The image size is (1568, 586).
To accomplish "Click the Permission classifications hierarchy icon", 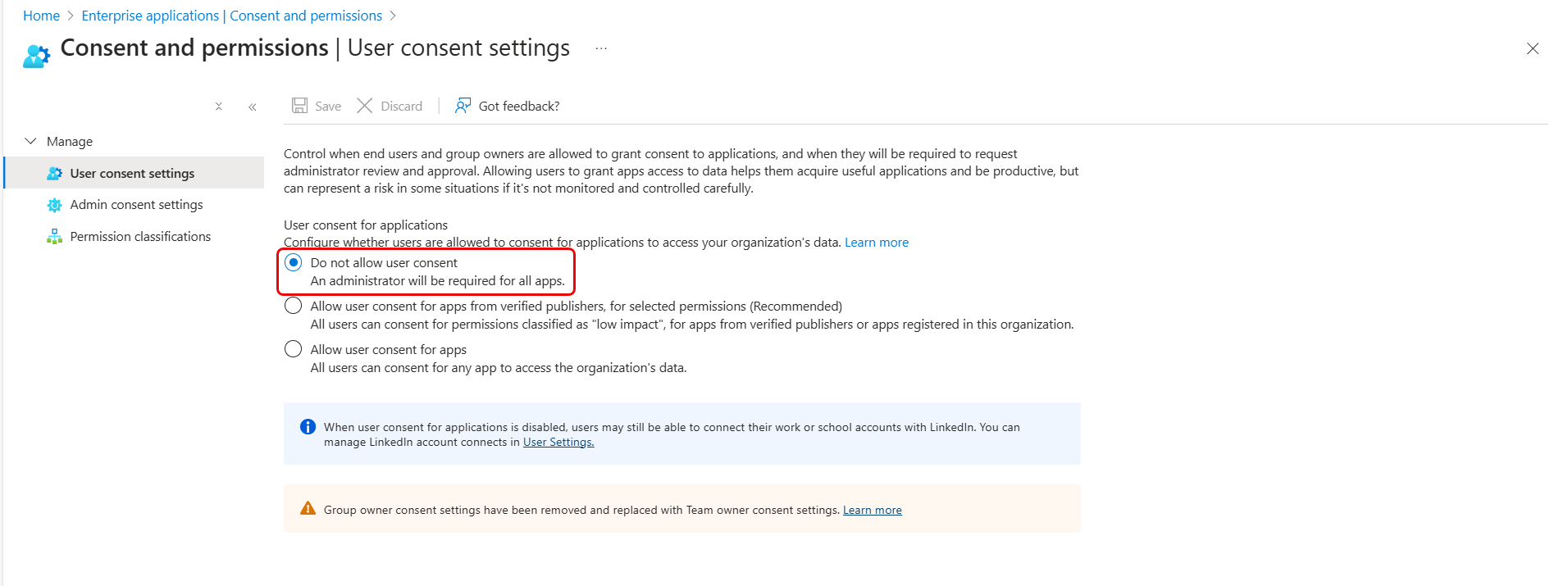I will pyautogui.click(x=55, y=237).
